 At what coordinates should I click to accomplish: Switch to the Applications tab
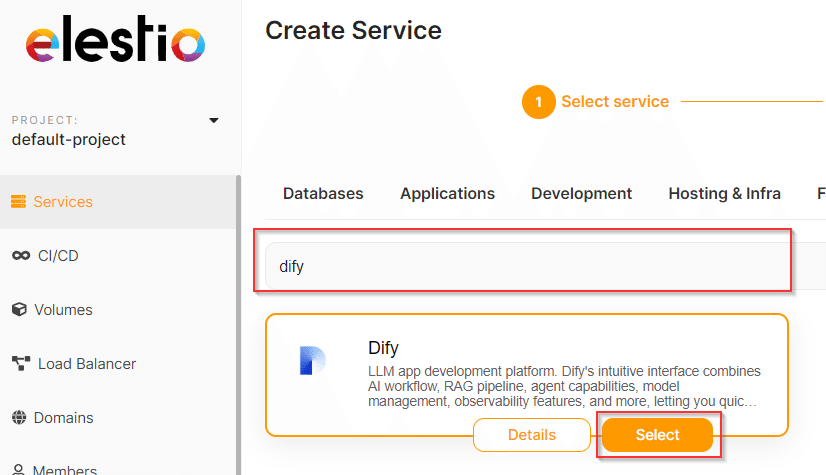[x=447, y=194]
